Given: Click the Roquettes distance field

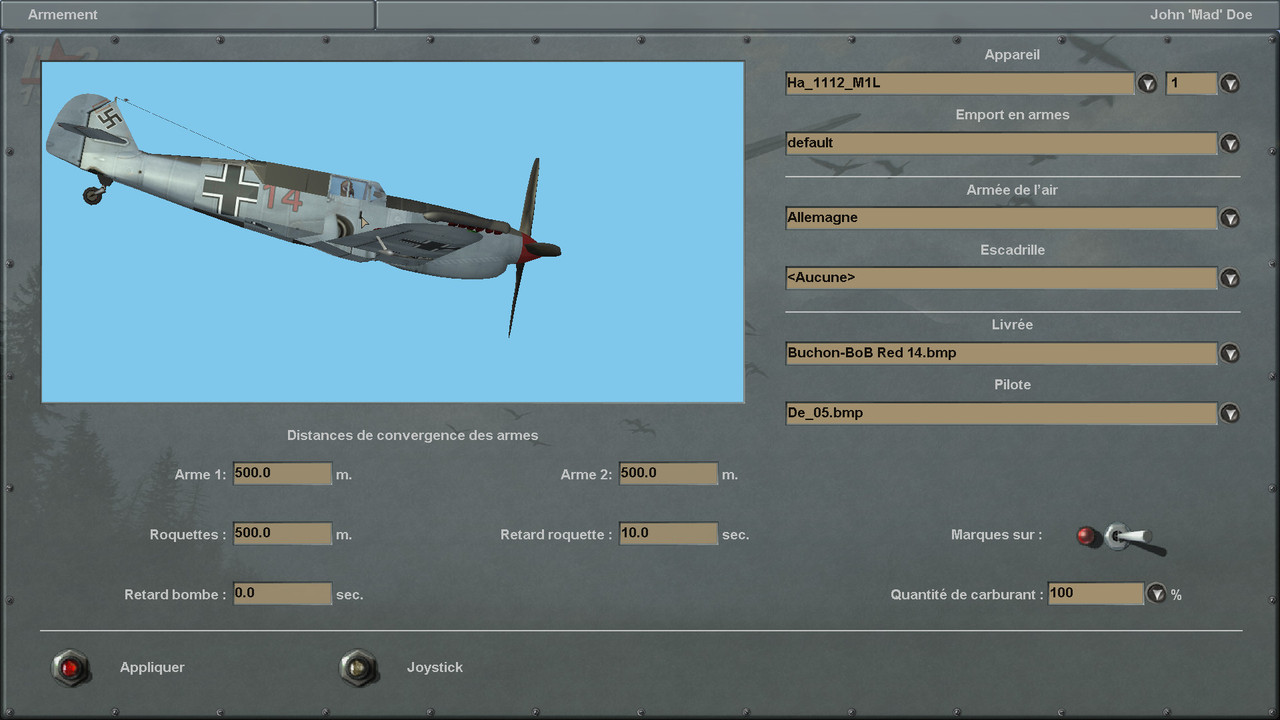Looking at the screenshot, I should tap(282, 533).
